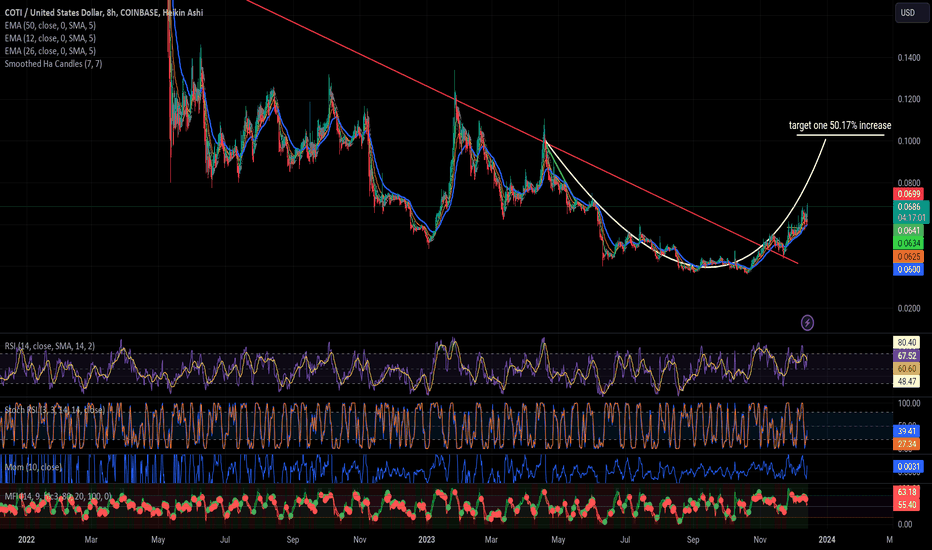Click the MFI indicator label
Screen dimensions: 932x550
[58, 496]
